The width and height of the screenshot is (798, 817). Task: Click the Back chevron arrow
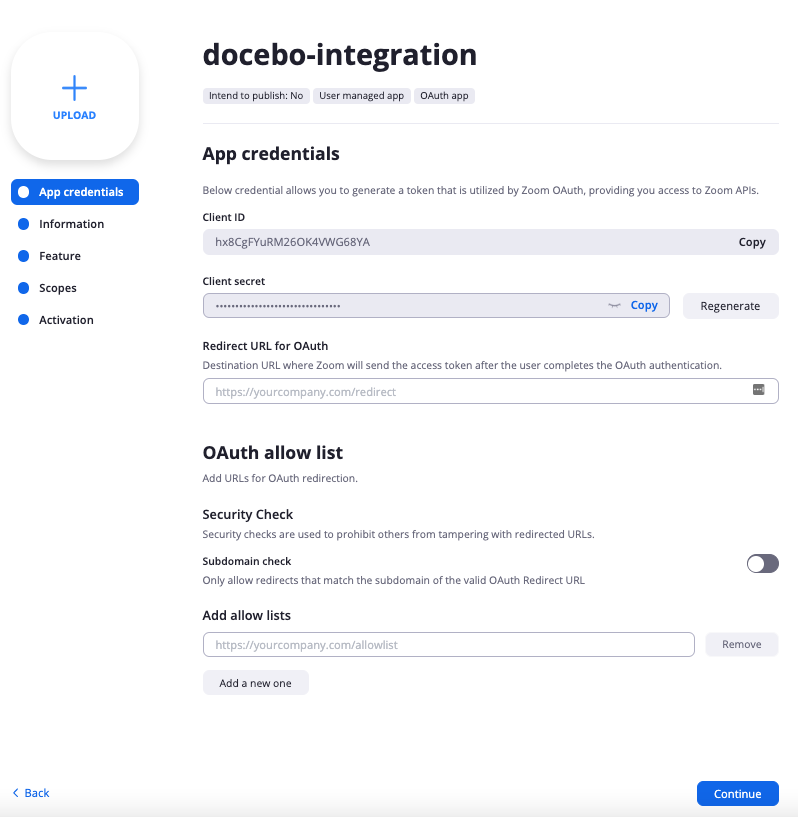(16, 793)
